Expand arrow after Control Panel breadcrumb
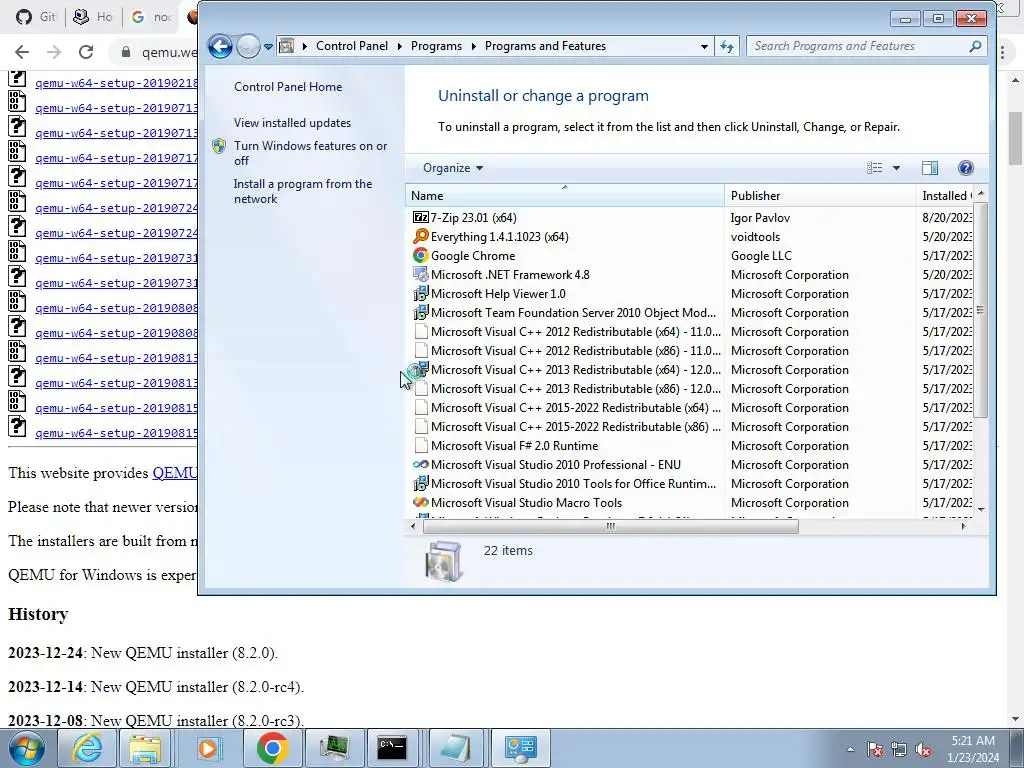This screenshot has height=768, width=1024. pyautogui.click(x=400, y=46)
